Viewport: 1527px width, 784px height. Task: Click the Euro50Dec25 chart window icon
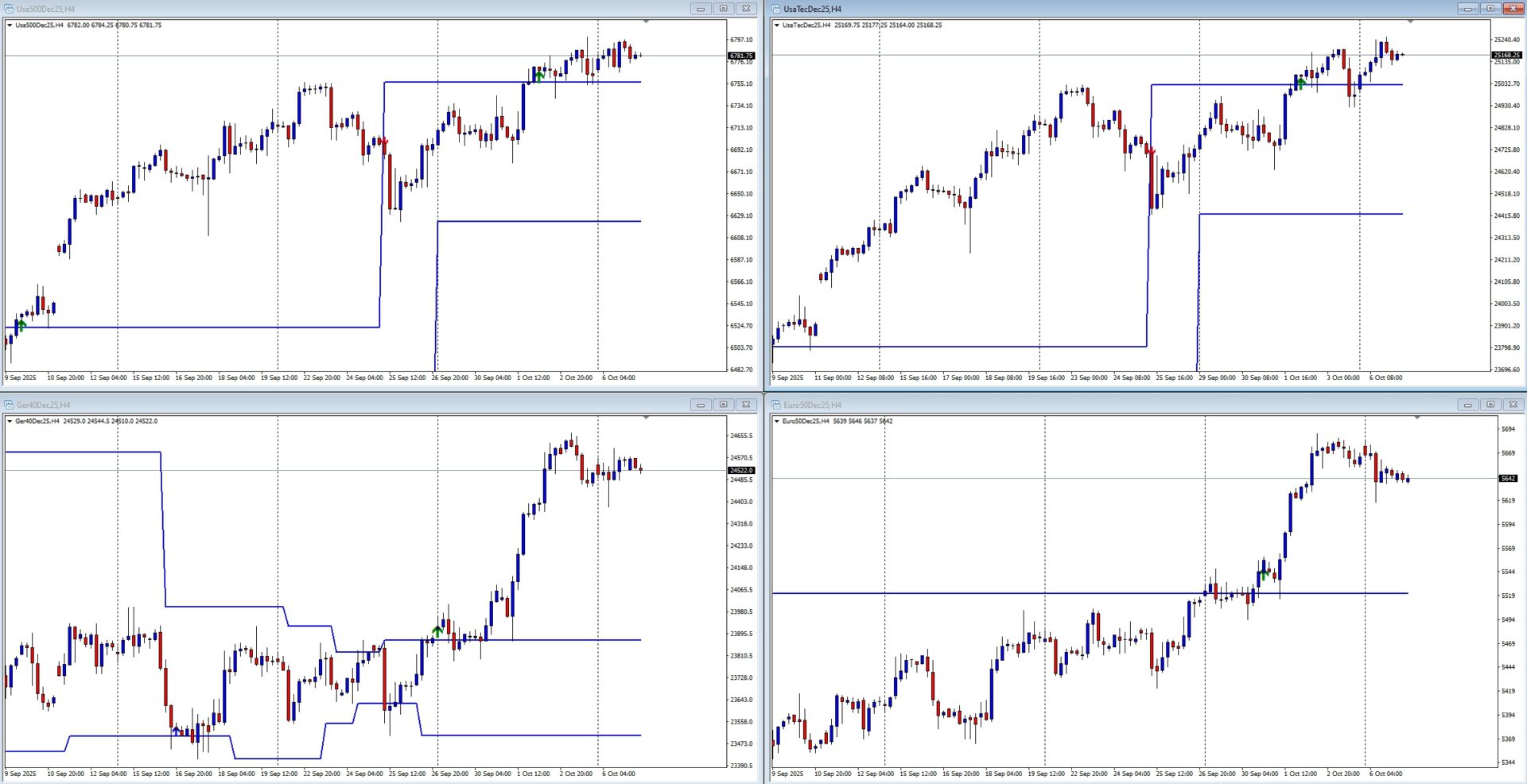[775, 405]
